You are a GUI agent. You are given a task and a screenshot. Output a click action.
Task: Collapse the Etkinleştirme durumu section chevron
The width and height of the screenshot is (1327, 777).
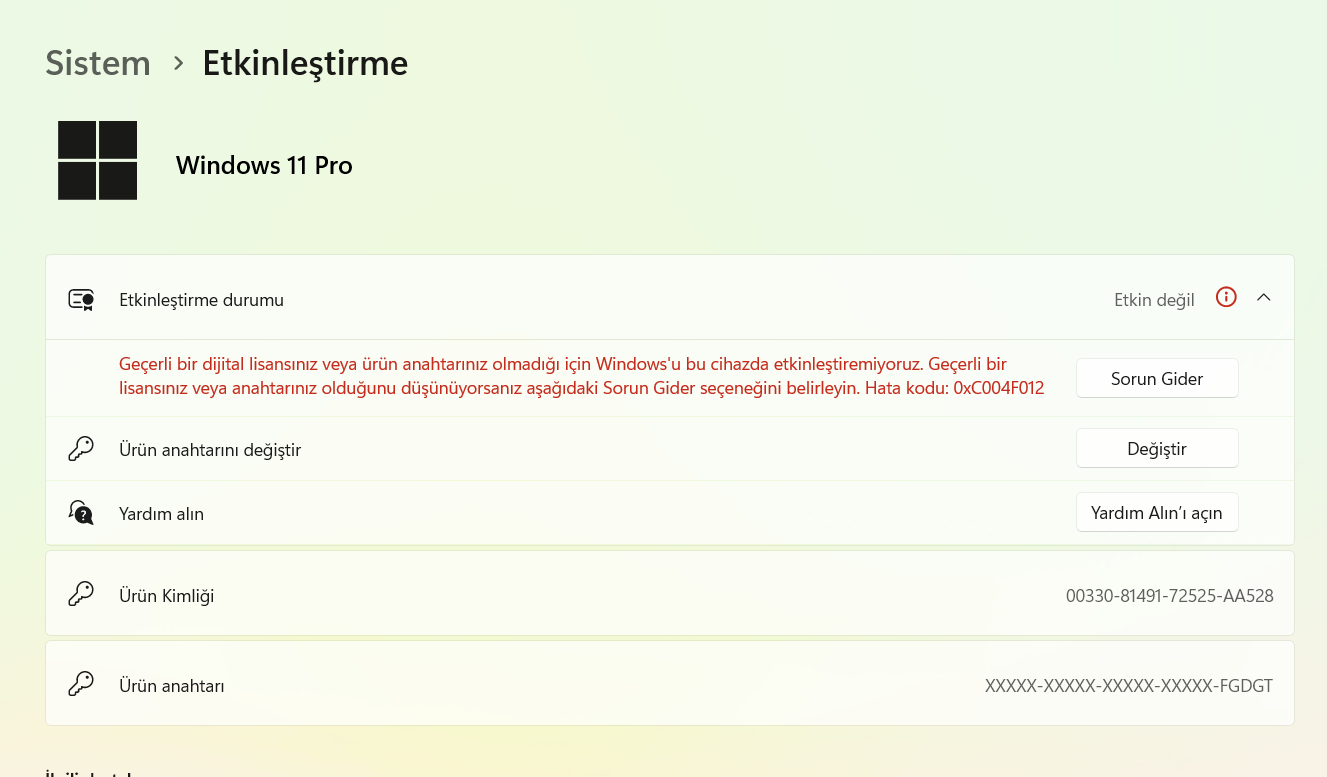(x=1264, y=297)
